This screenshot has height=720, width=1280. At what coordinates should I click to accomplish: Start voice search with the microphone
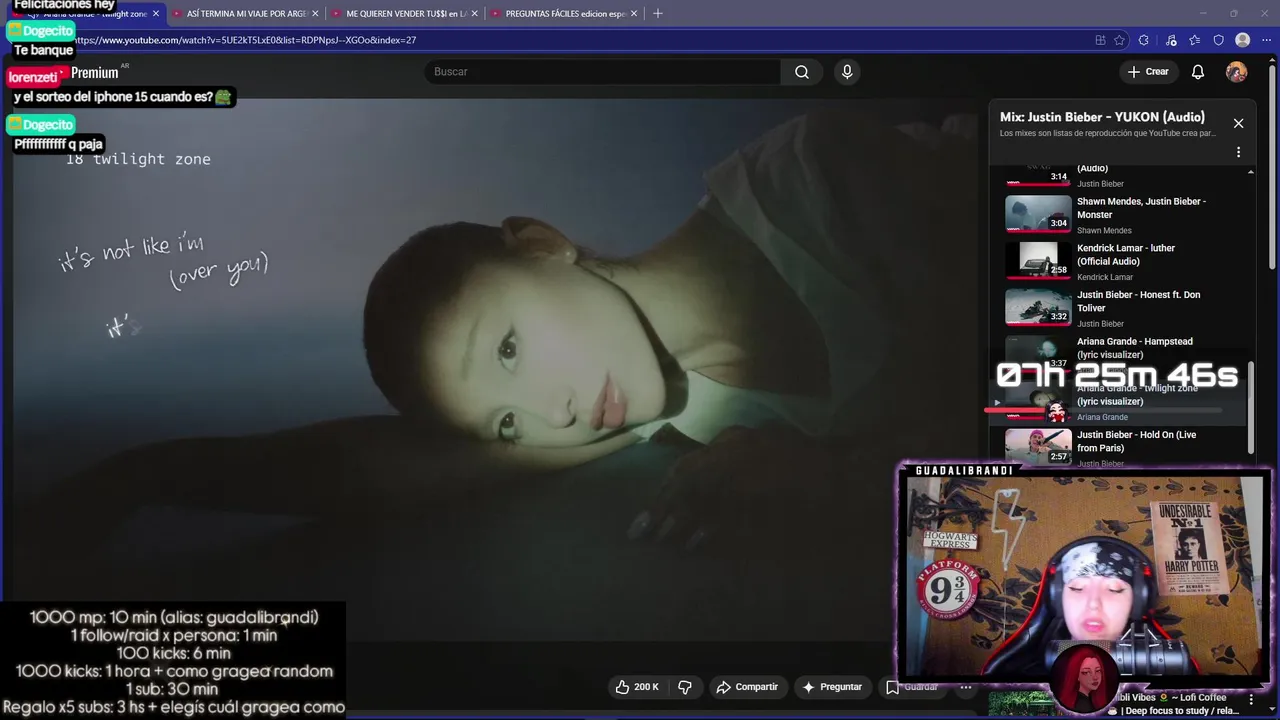pyautogui.click(x=847, y=72)
